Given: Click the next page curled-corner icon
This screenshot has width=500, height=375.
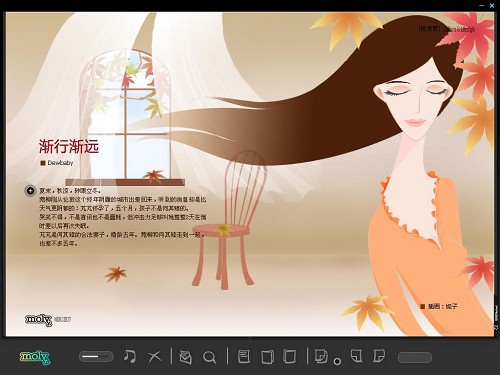Looking at the screenshot, I should [379, 356].
